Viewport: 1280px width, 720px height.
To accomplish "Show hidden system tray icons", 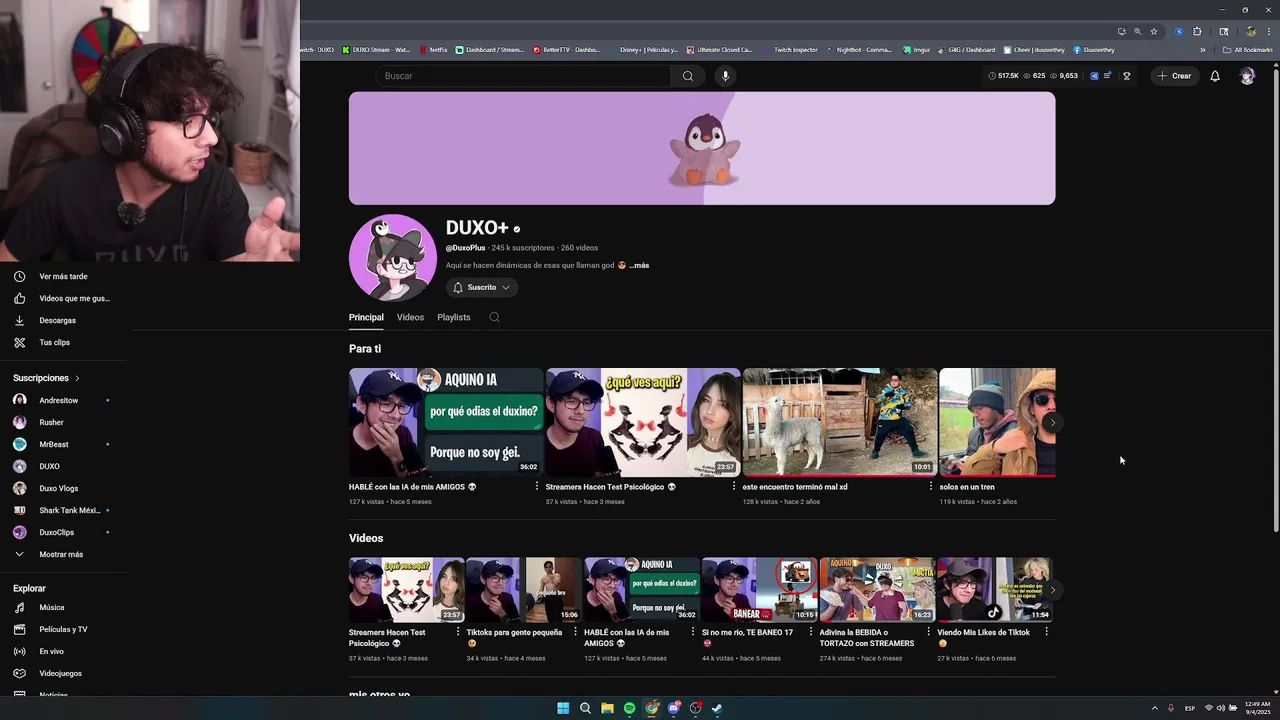I will pyautogui.click(x=1154, y=708).
